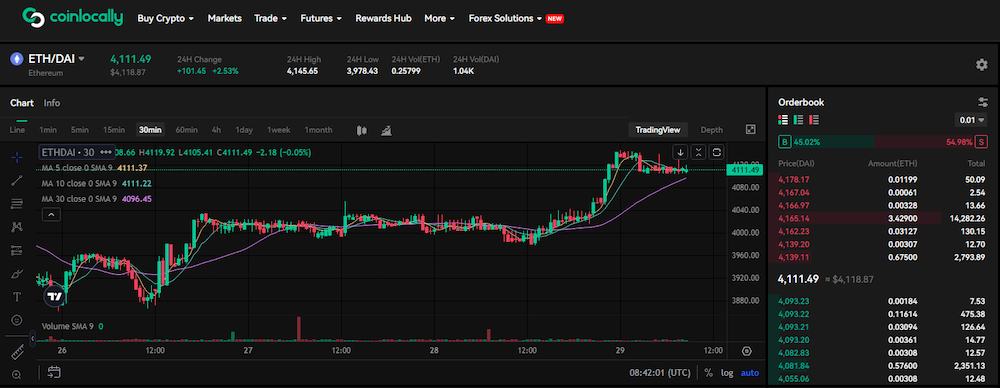Open chart axis settings gear
1000x388 pixels.
(747, 351)
